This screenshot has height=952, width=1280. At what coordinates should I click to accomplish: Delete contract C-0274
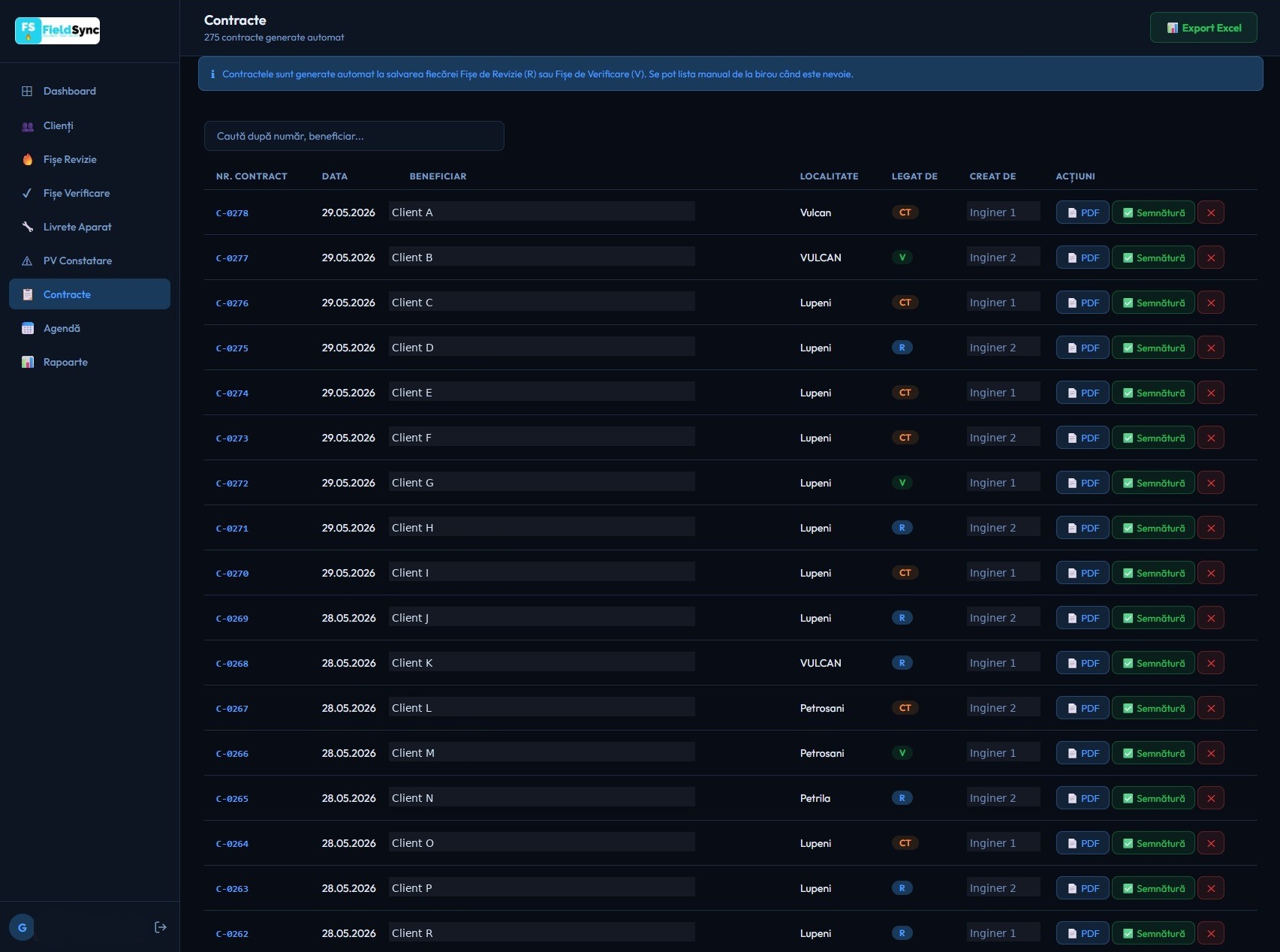[1211, 393]
